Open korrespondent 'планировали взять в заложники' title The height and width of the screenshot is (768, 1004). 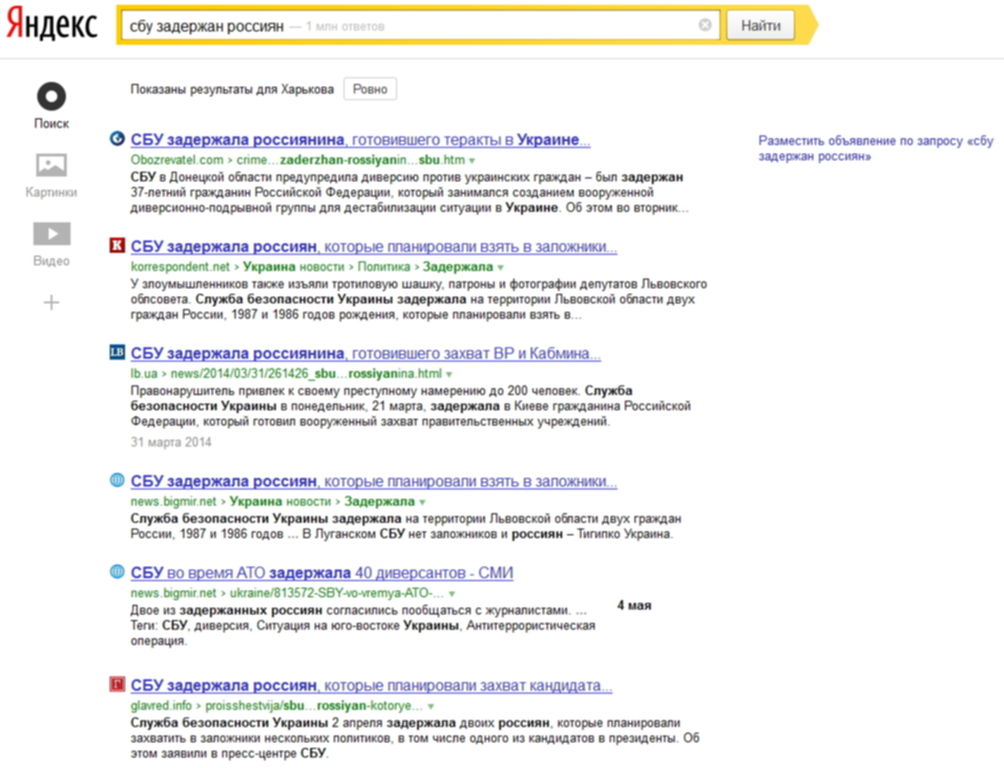374,247
